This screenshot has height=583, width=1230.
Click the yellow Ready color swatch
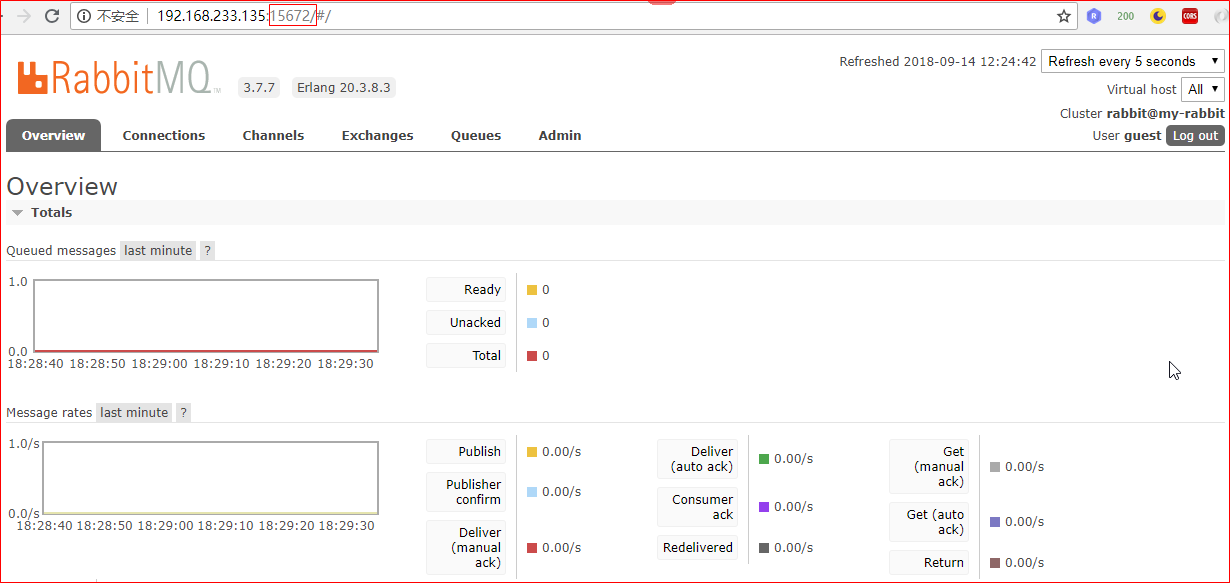(532, 290)
